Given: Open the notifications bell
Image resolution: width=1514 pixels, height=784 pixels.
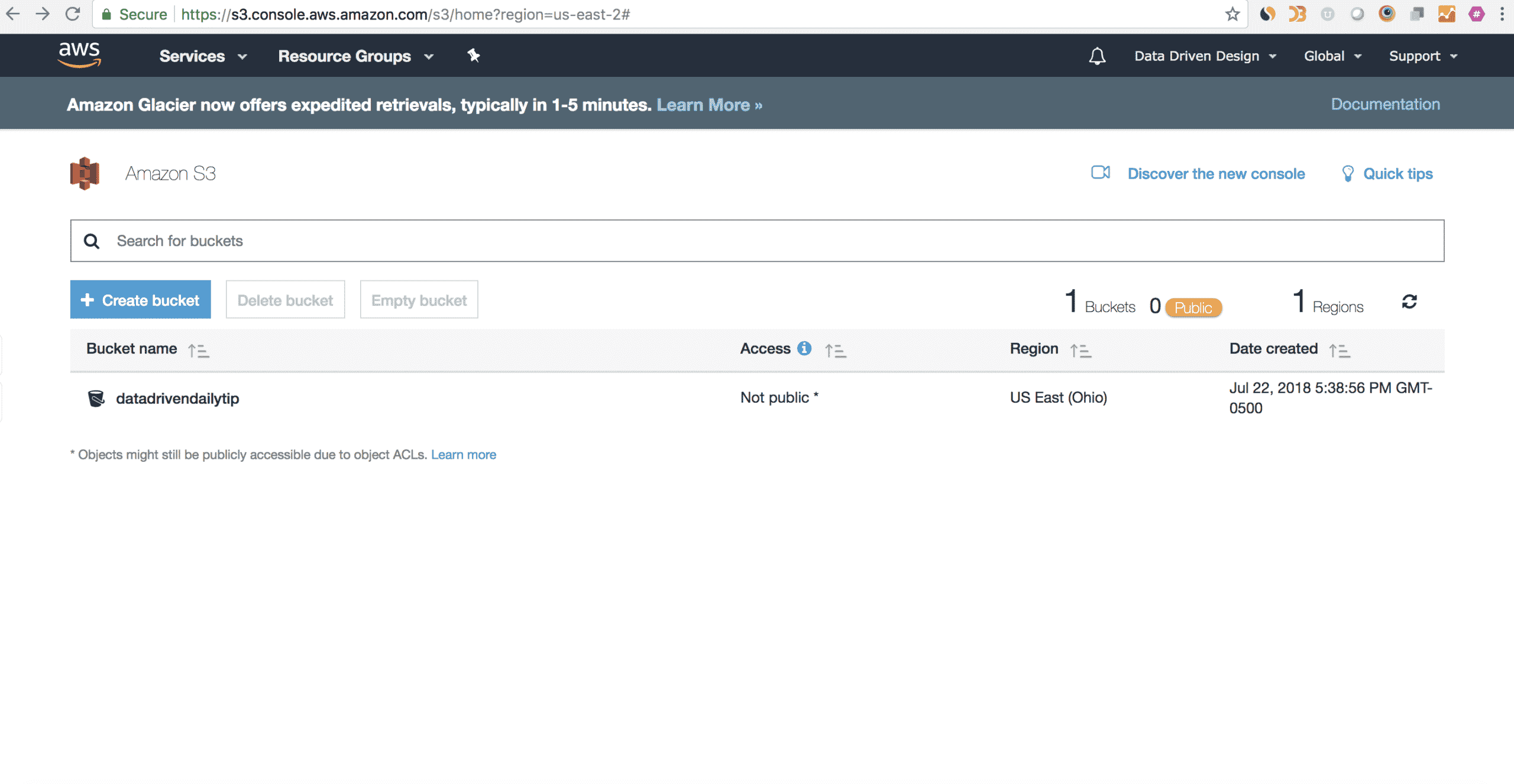Looking at the screenshot, I should (1097, 56).
